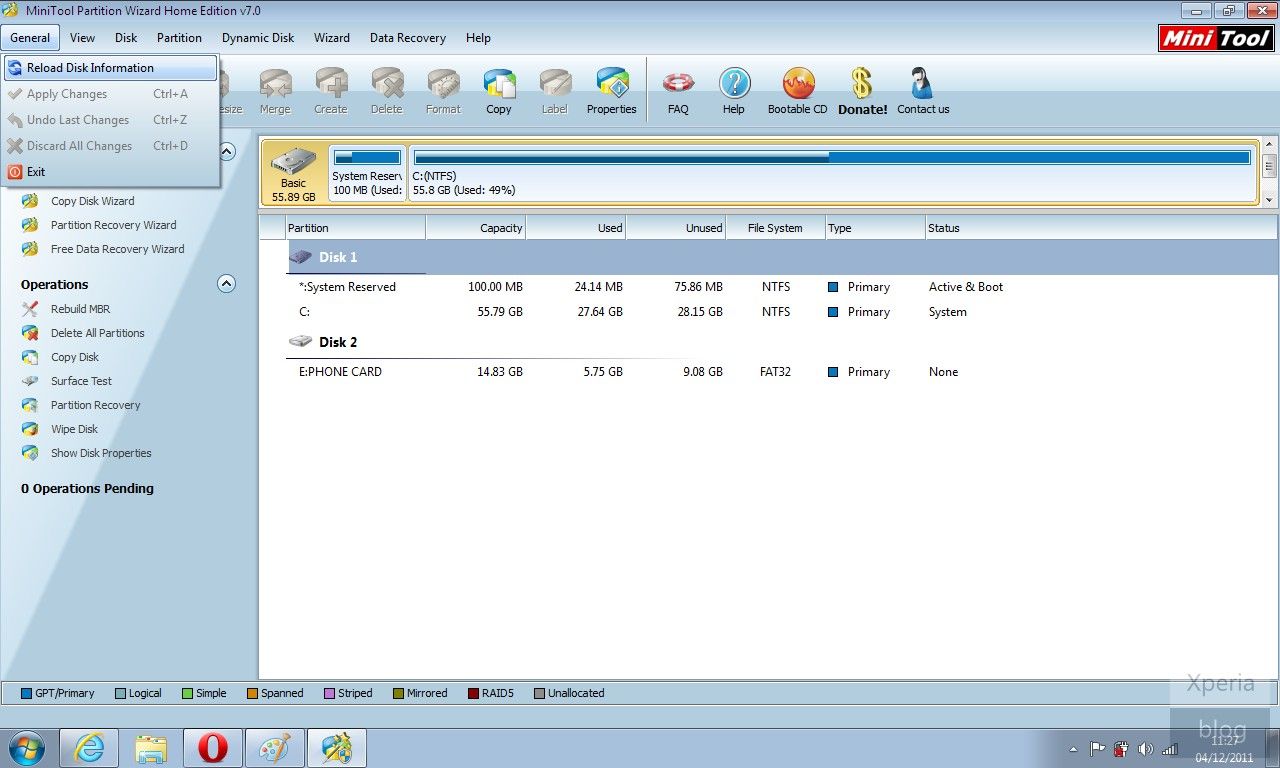1280x768 pixels.
Task: Select Undo Last Changes menu entry
Action: point(110,120)
